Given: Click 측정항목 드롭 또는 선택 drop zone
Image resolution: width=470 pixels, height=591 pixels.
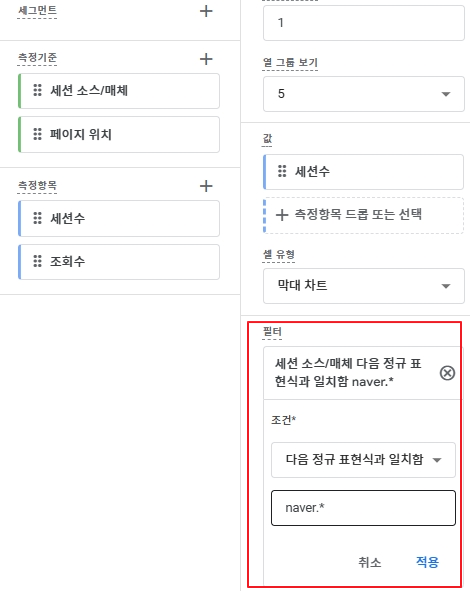Looking at the screenshot, I should tap(364, 215).
